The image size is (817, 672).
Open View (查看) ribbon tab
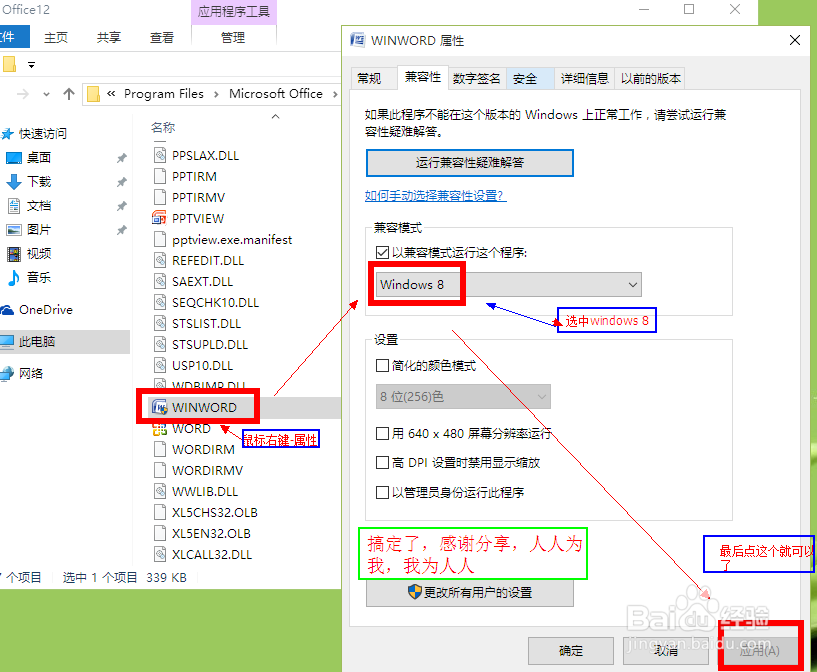(162, 38)
